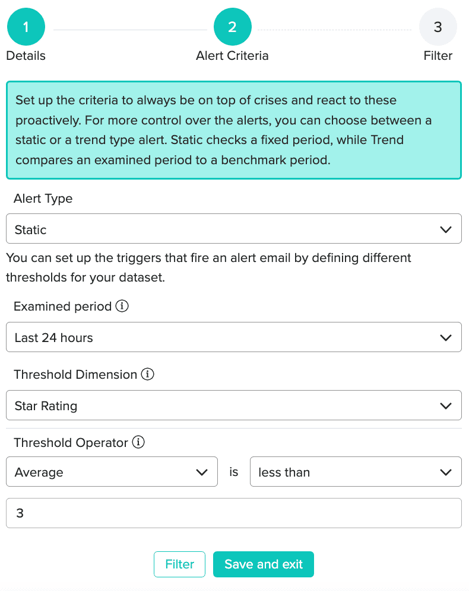Image resolution: width=469 pixels, height=591 pixels.
Task: Open the Last 24 hours dropdown
Action: pos(234,337)
